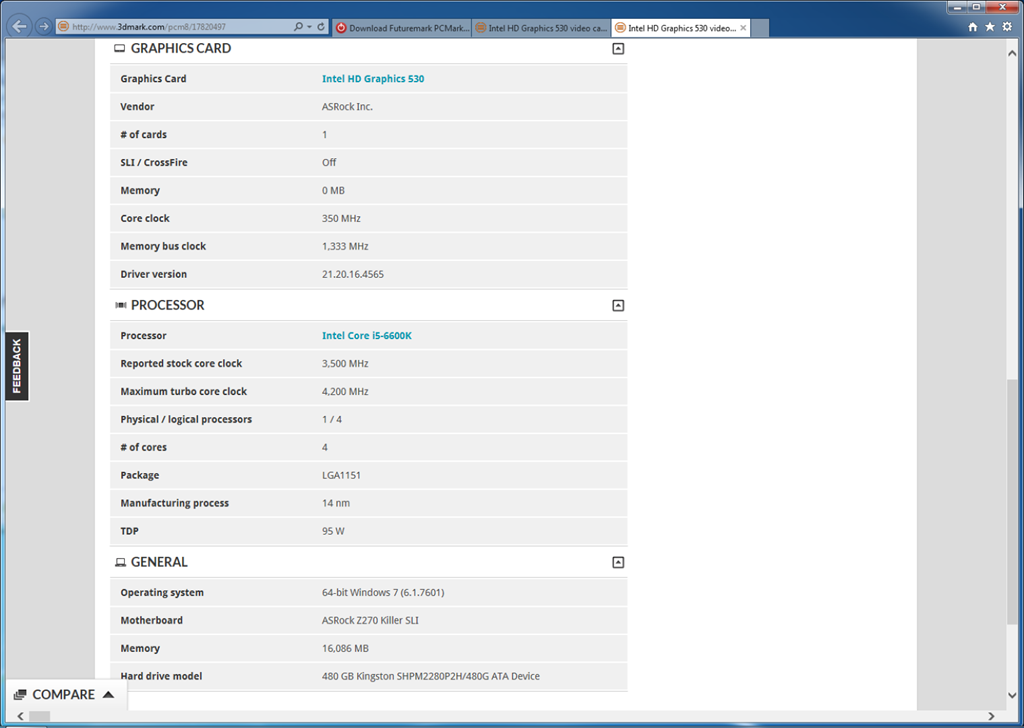Screen dimensions: 1024x728
Task: Collapse the Graphics Card section
Action: 618,48
